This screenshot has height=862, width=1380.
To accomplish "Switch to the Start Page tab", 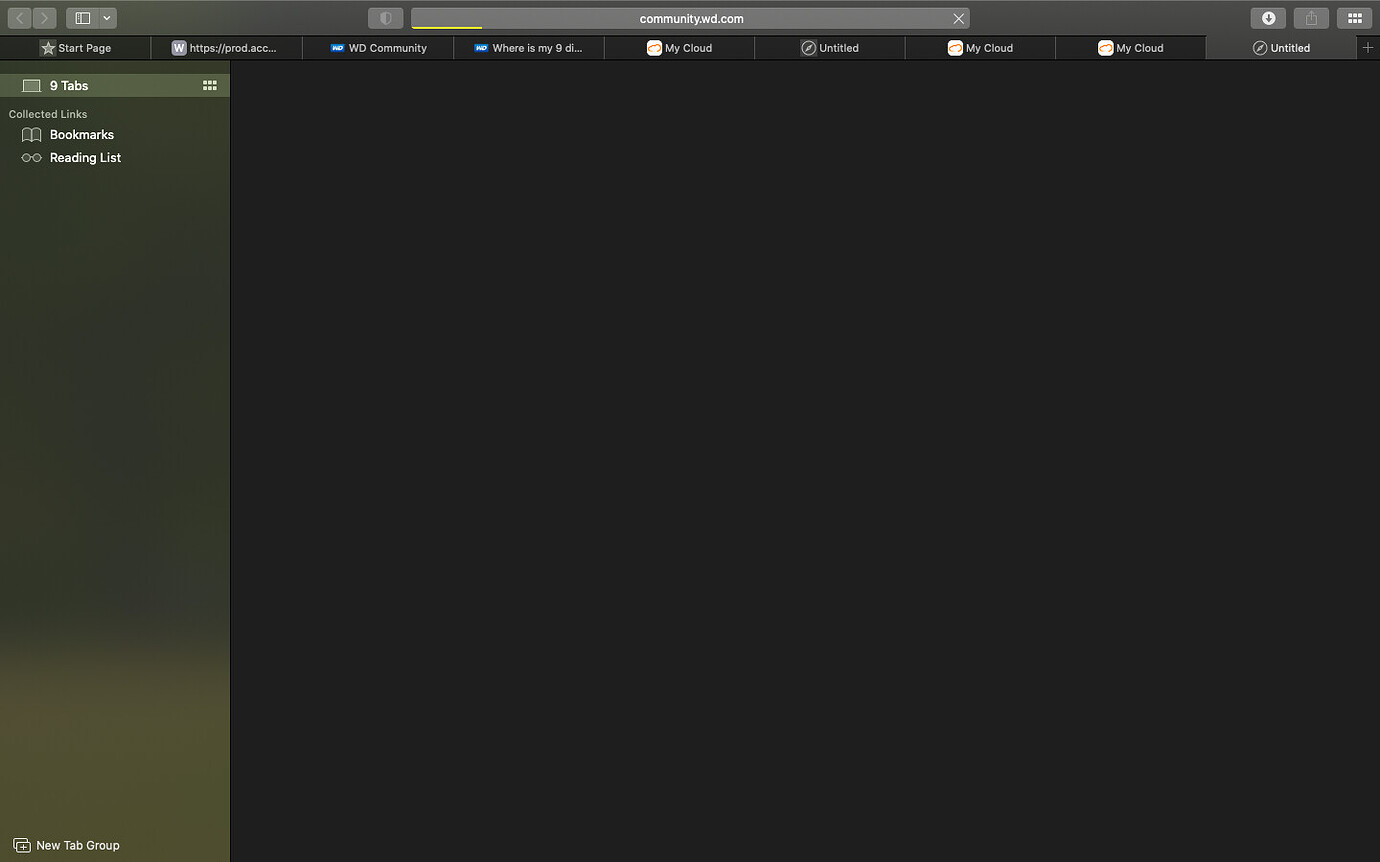I will point(76,47).
